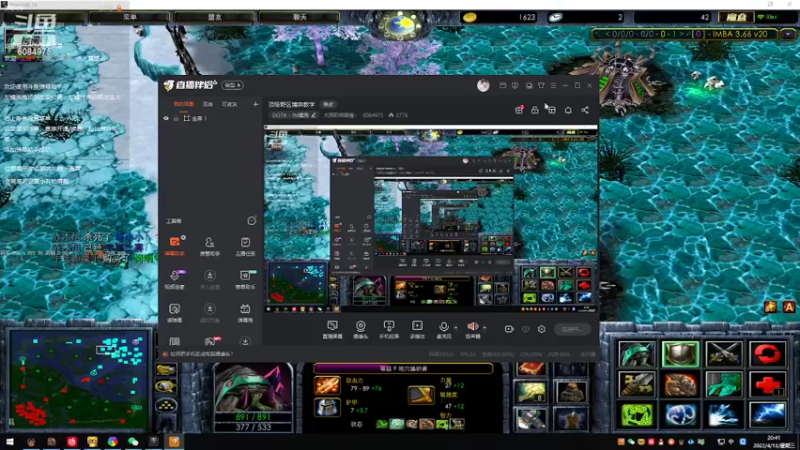The image size is (800, 450).
Task: Open the green WeChat taskbar icon
Action: 133,442
